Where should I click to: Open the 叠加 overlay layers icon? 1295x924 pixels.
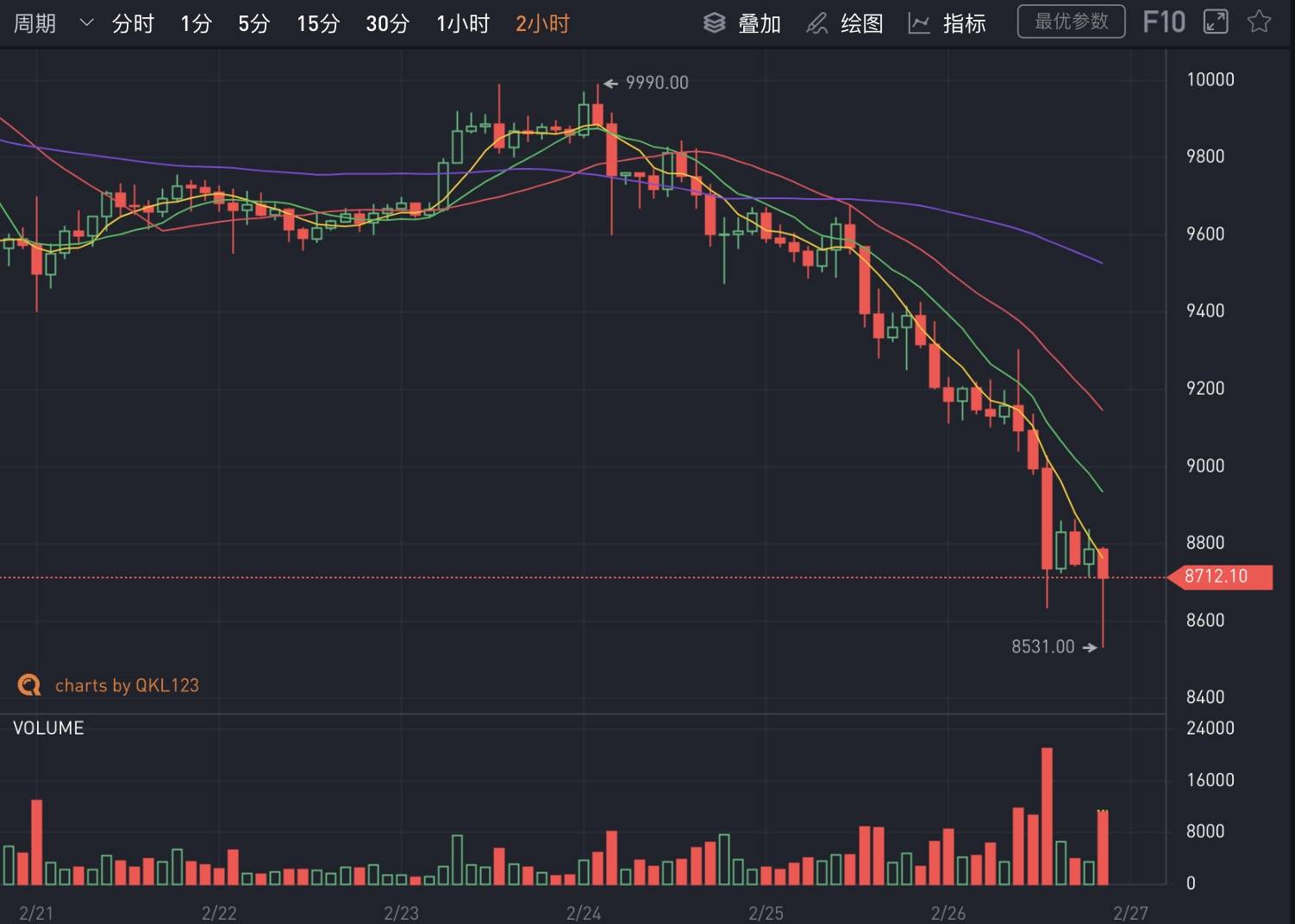pos(715,23)
